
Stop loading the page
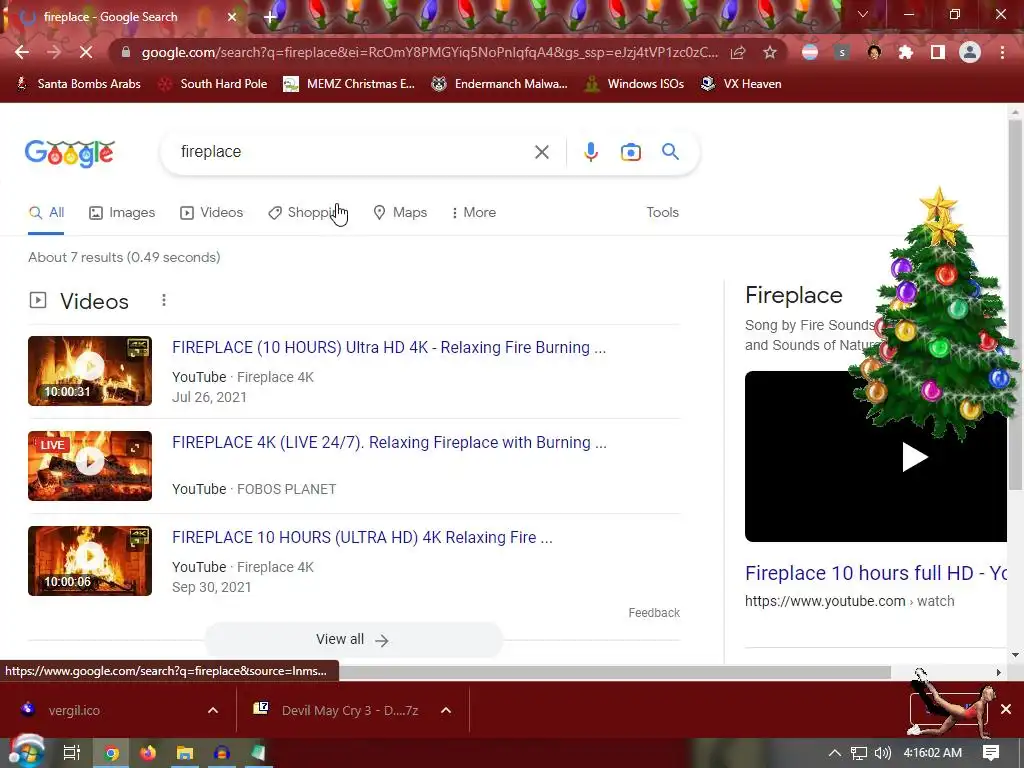pos(86,52)
